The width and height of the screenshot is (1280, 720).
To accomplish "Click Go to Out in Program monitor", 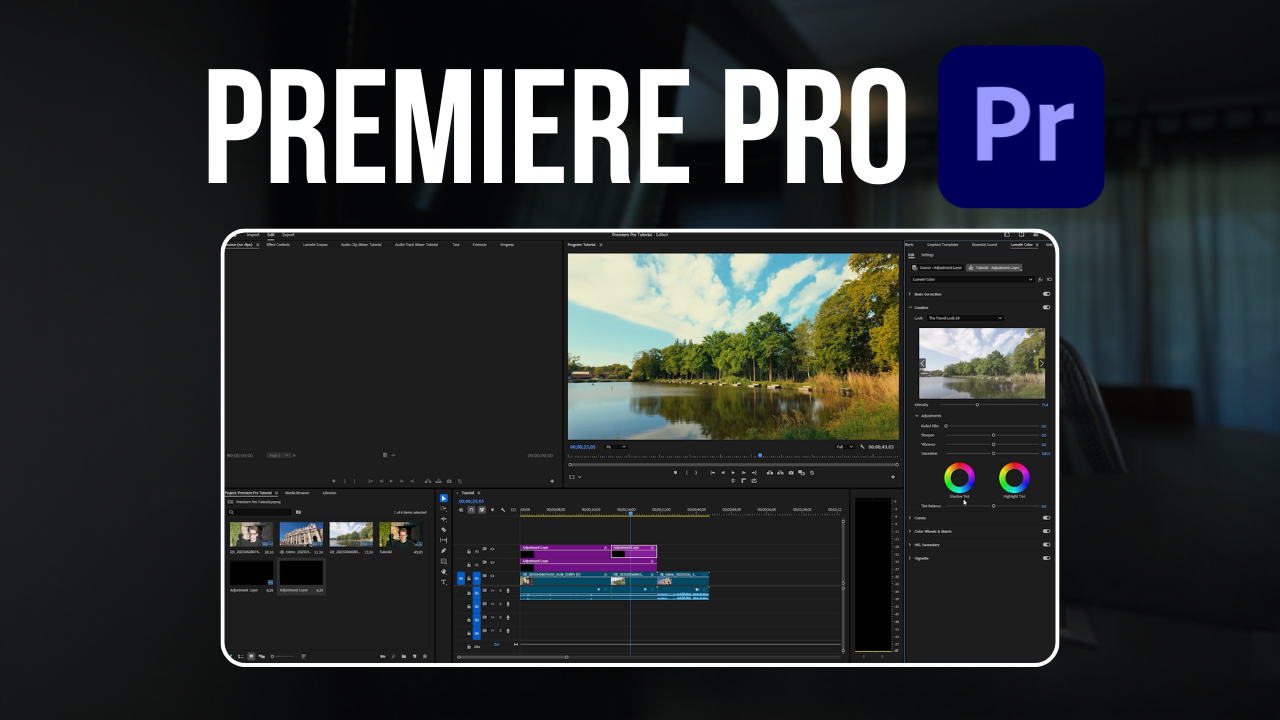I will coord(754,472).
